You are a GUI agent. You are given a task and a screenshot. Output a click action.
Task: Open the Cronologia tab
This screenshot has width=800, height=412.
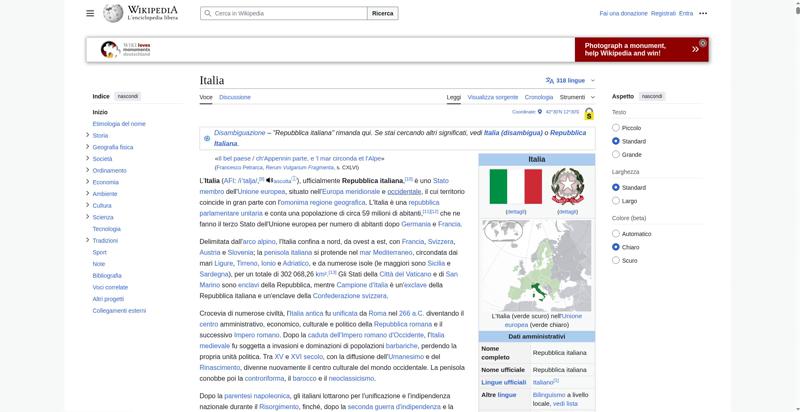tap(539, 97)
